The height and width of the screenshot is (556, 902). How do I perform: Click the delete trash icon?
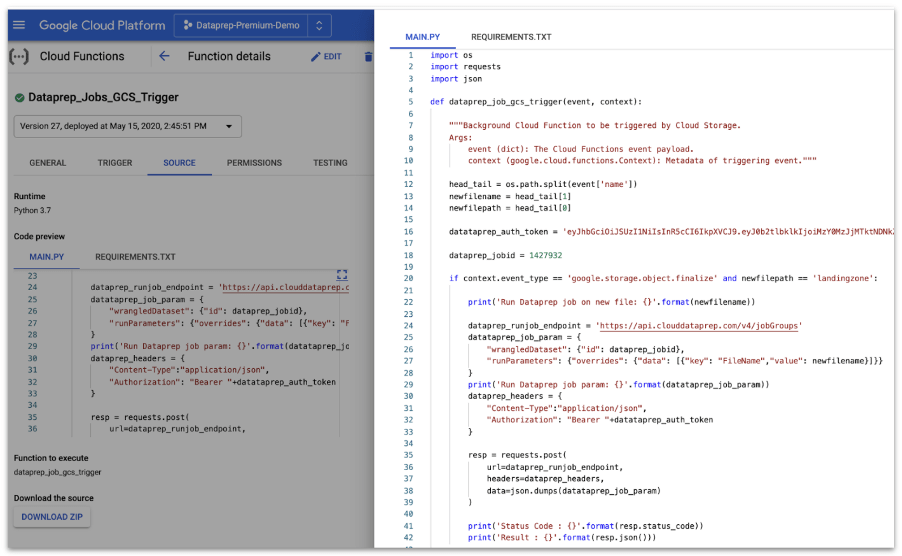[x=368, y=56]
